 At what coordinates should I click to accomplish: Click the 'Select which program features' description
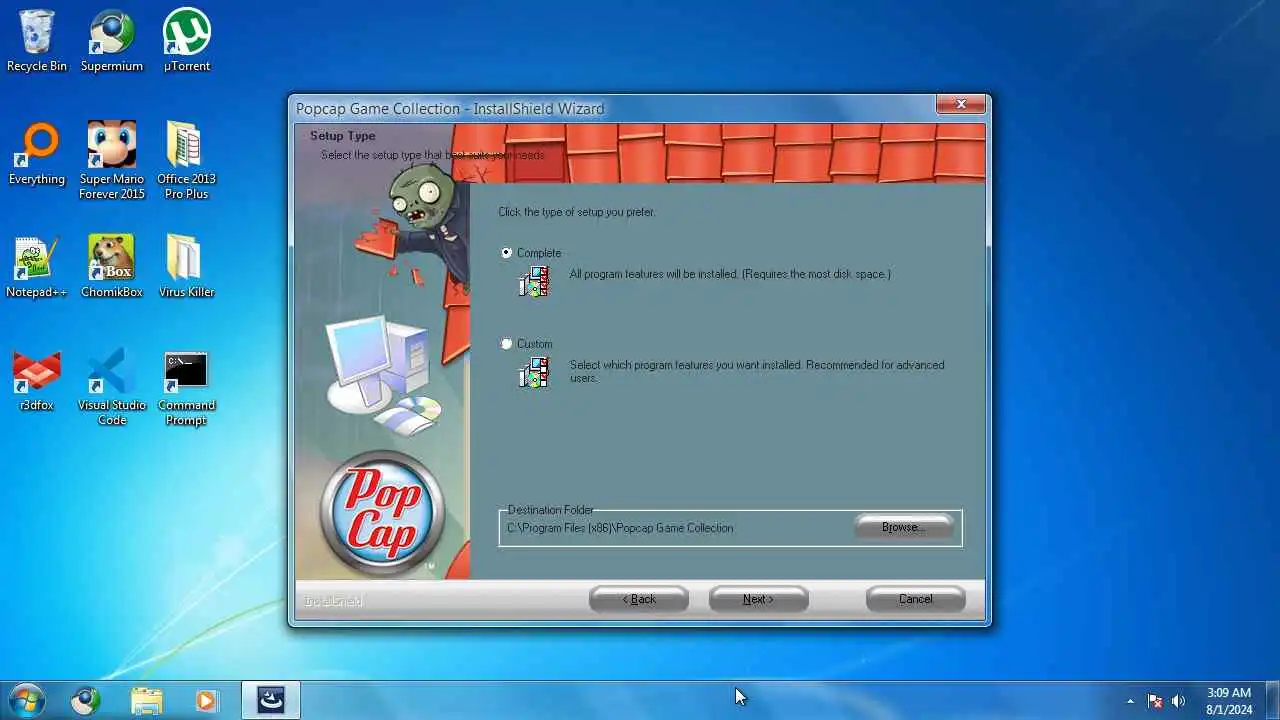pyautogui.click(x=757, y=371)
